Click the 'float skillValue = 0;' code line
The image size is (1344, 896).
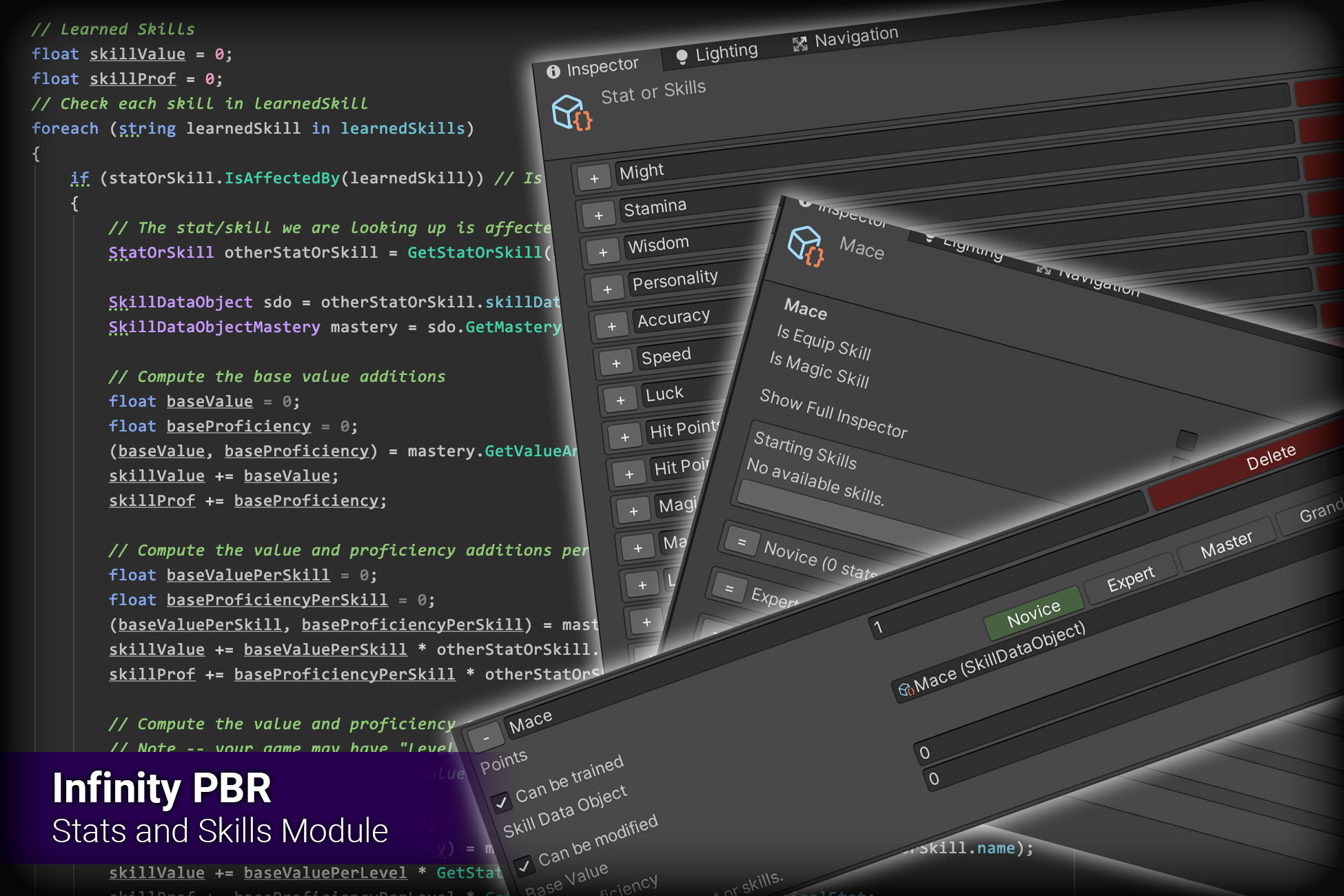tap(132, 54)
